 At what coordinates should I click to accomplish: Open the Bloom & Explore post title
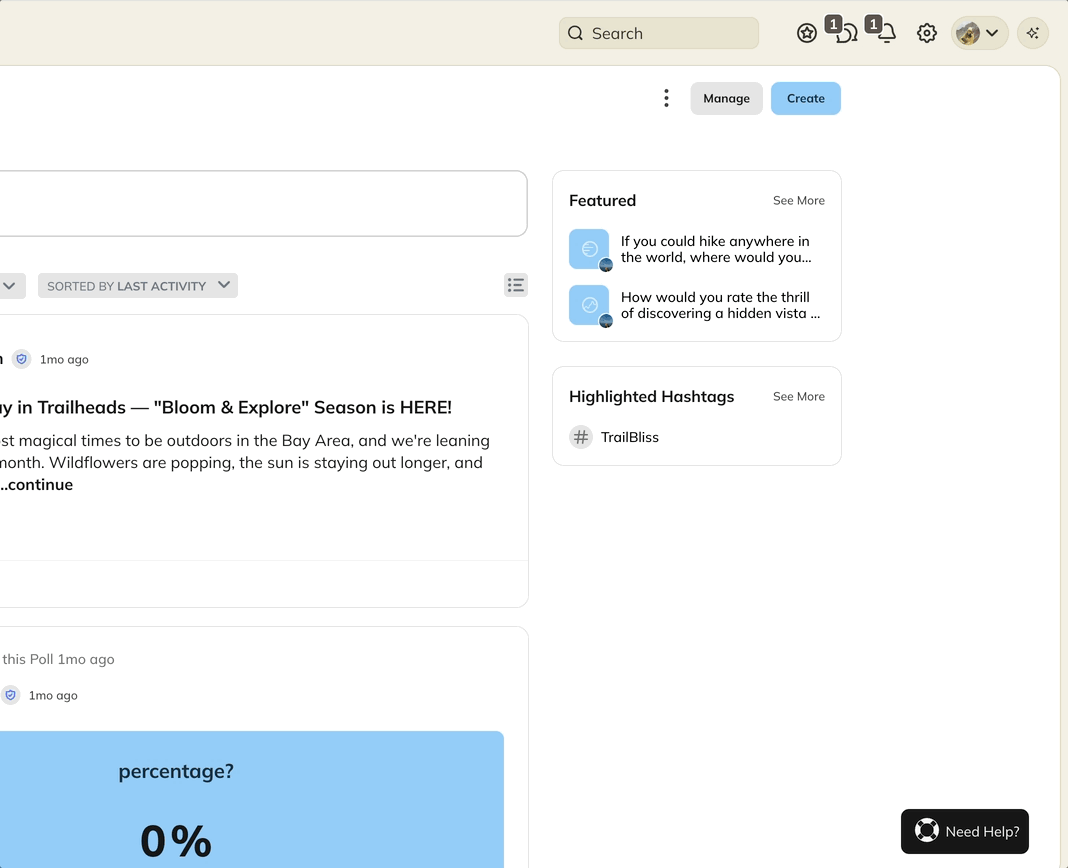(x=225, y=407)
